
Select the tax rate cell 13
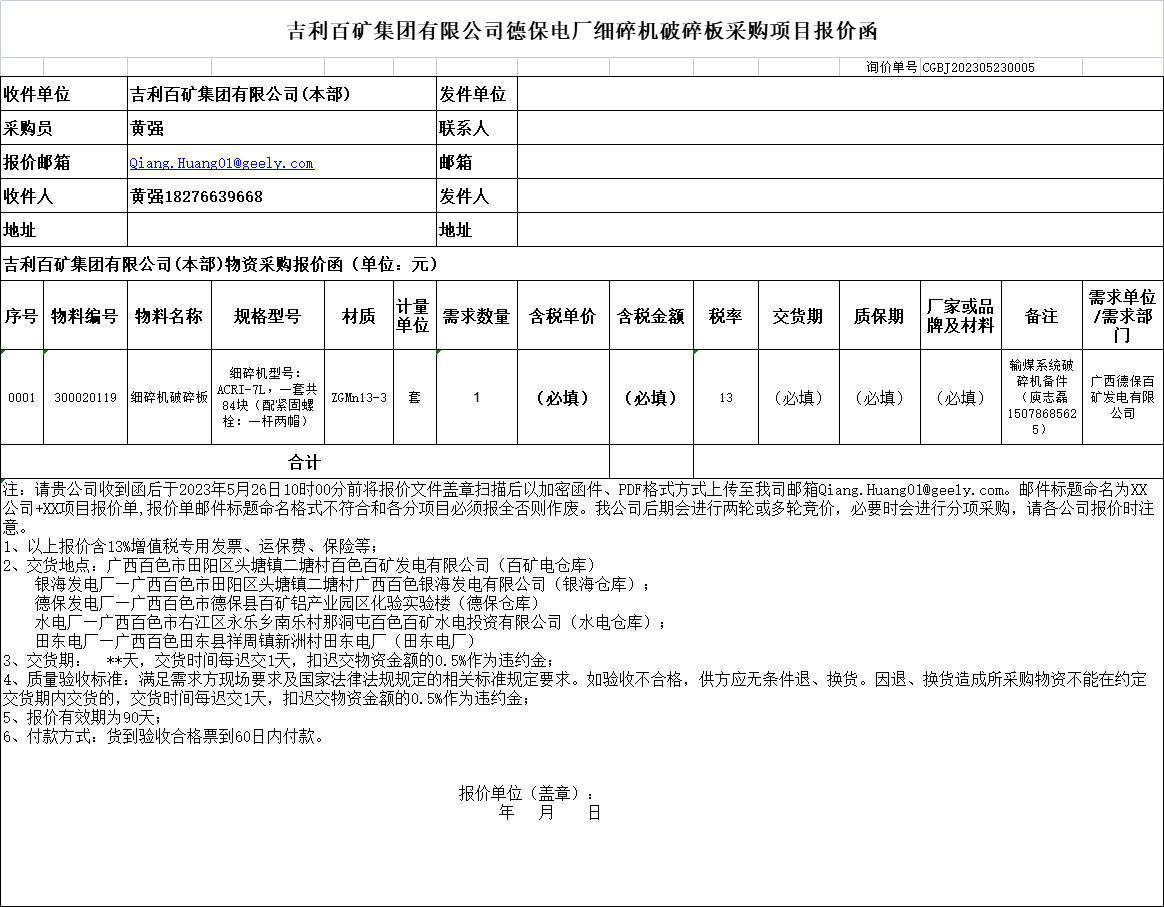click(726, 397)
